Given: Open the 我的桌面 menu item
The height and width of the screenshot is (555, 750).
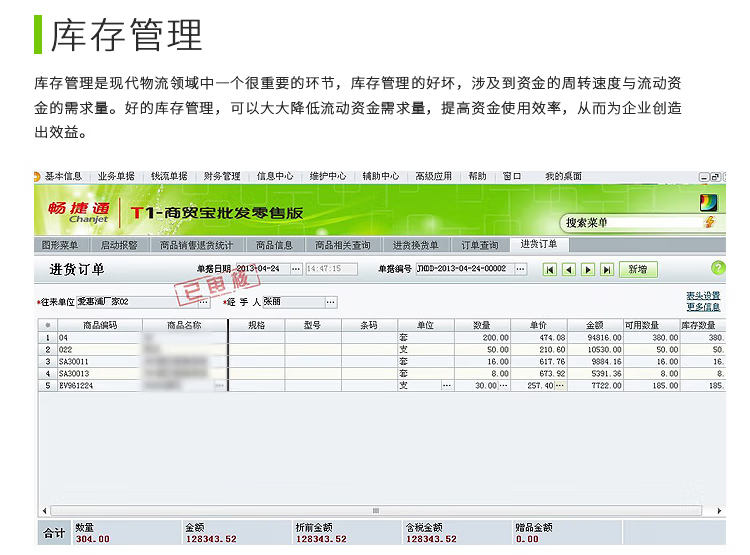Looking at the screenshot, I should tap(563, 177).
